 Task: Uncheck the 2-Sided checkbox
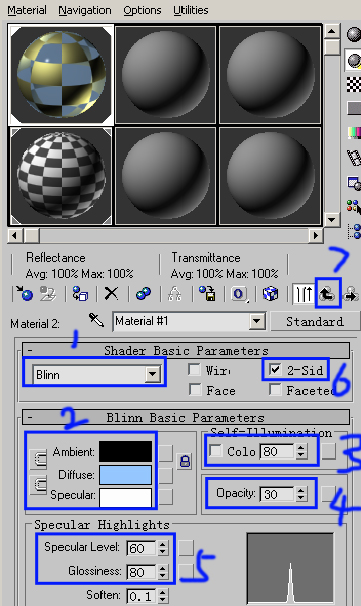275,369
